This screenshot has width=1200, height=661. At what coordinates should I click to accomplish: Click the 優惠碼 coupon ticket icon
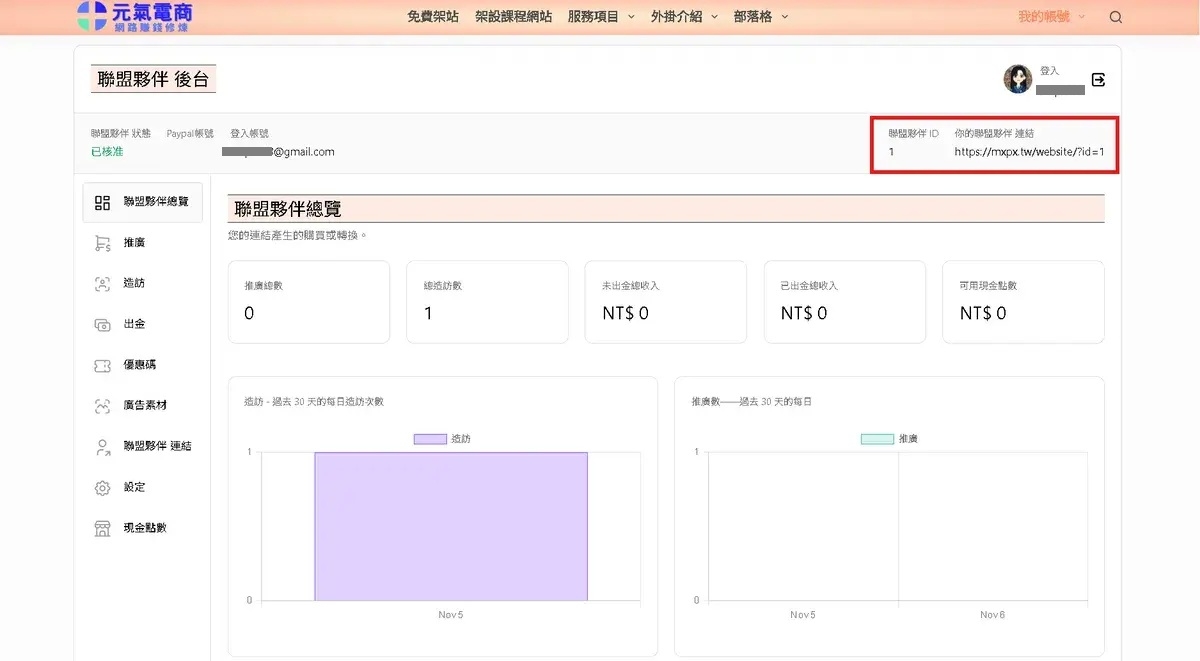pos(102,366)
